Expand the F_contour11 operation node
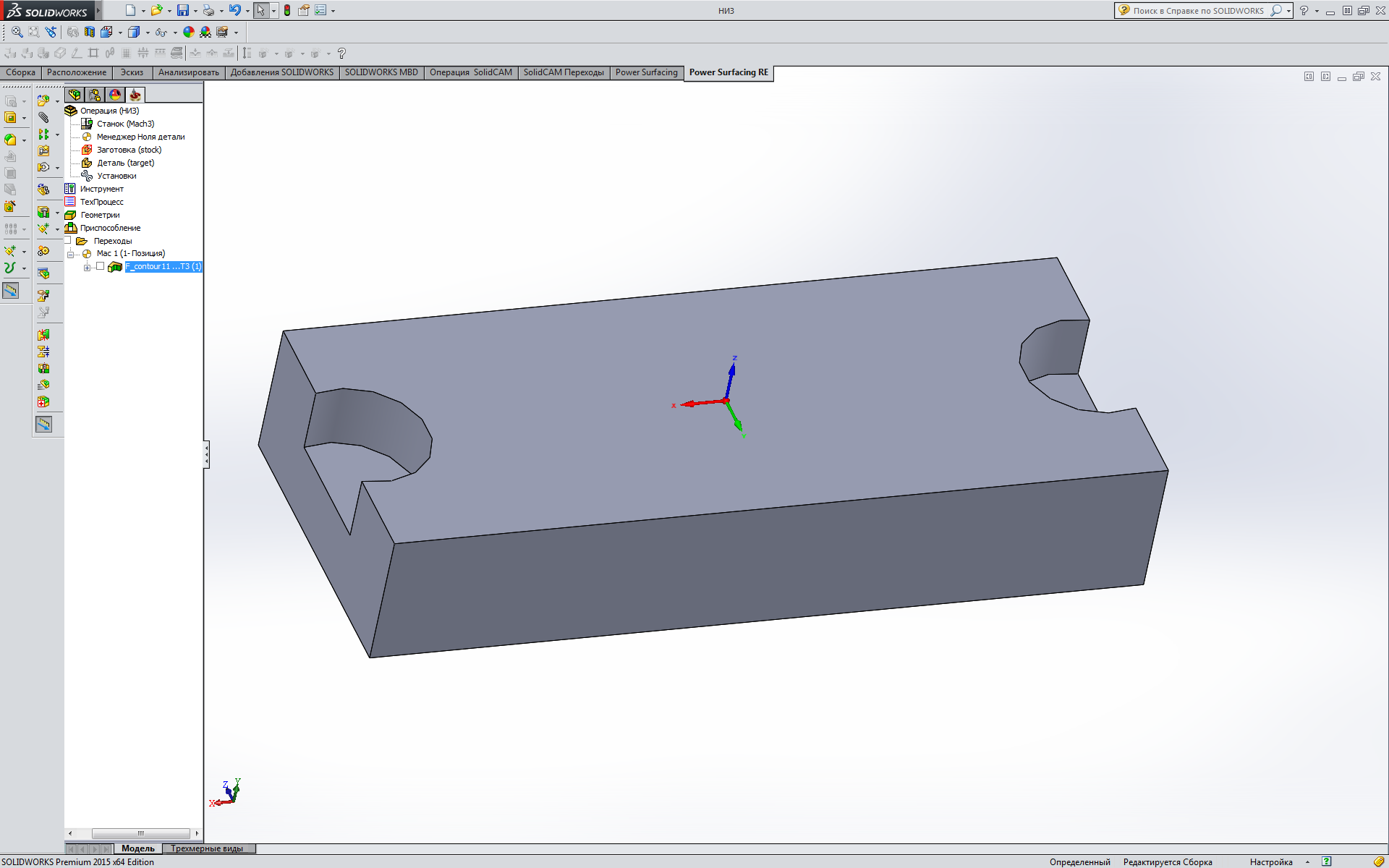 pos(88,267)
